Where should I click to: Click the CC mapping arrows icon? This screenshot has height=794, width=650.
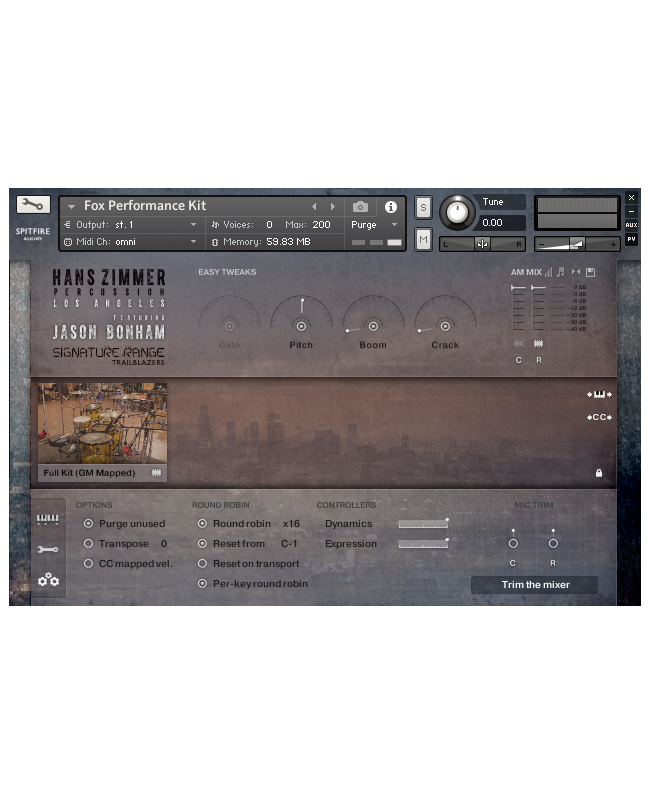pos(599,417)
